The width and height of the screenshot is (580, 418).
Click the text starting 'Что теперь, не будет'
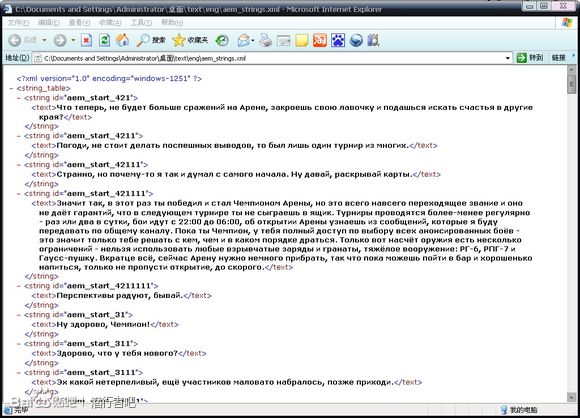pyautogui.click(x=286, y=112)
